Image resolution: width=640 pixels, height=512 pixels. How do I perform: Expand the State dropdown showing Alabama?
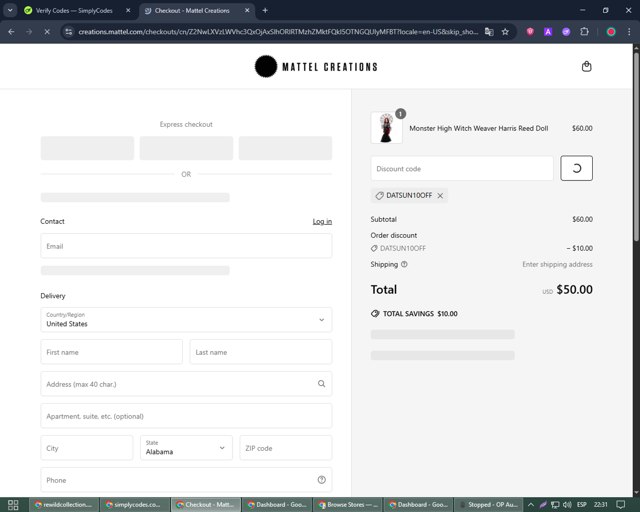(x=186, y=447)
